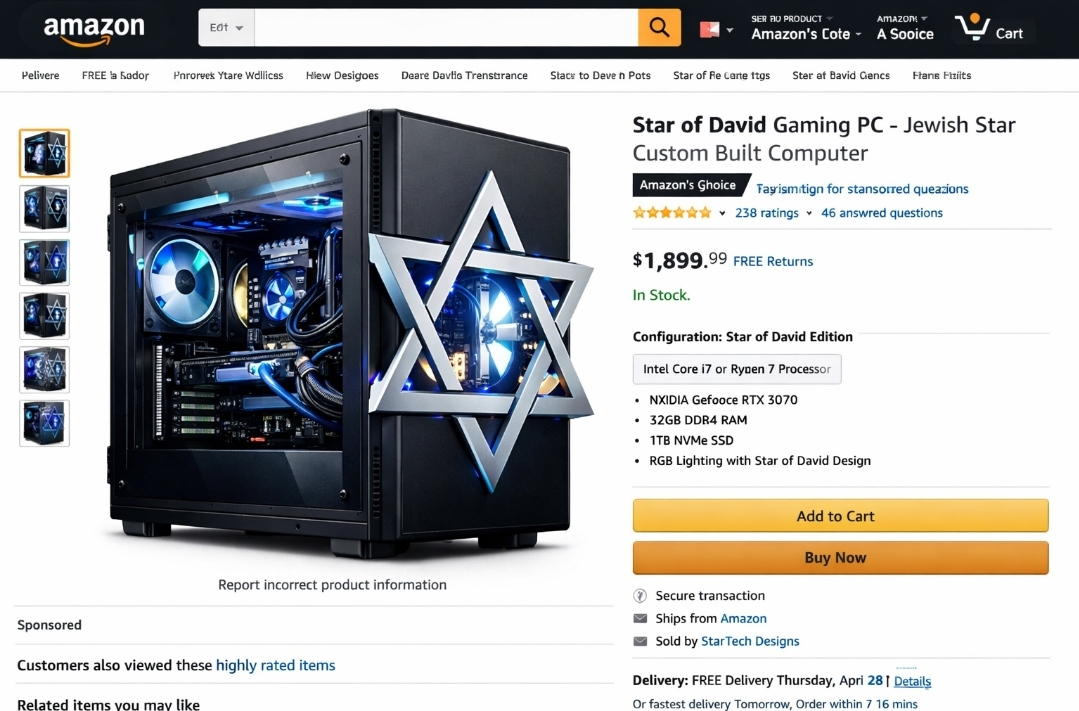This screenshot has height=711, width=1079.
Task: Select the second product thumbnail
Action: pyautogui.click(x=45, y=208)
